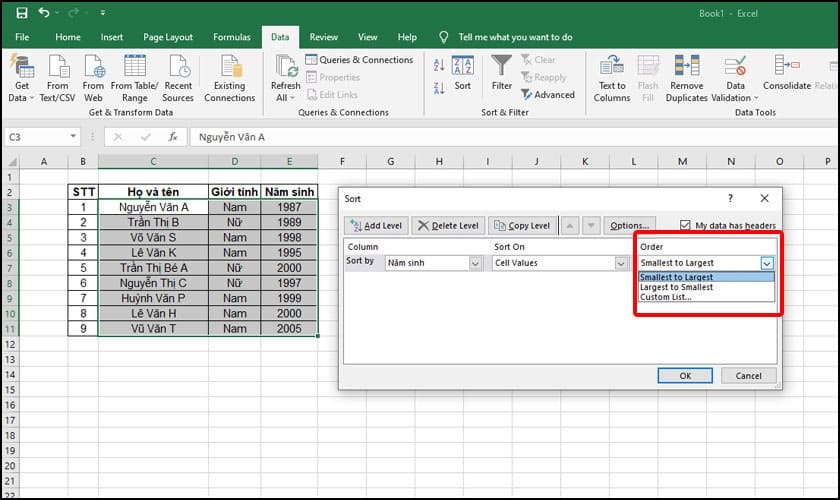This screenshot has height=500, width=840.
Task: Expand the Sort by column dropdown
Action: 475,263
